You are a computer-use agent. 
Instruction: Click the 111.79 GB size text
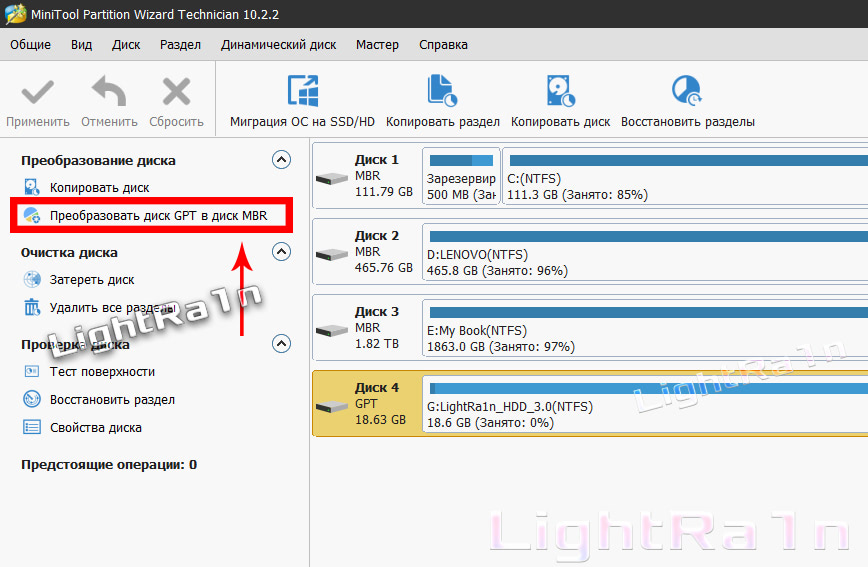pos(384,192)
